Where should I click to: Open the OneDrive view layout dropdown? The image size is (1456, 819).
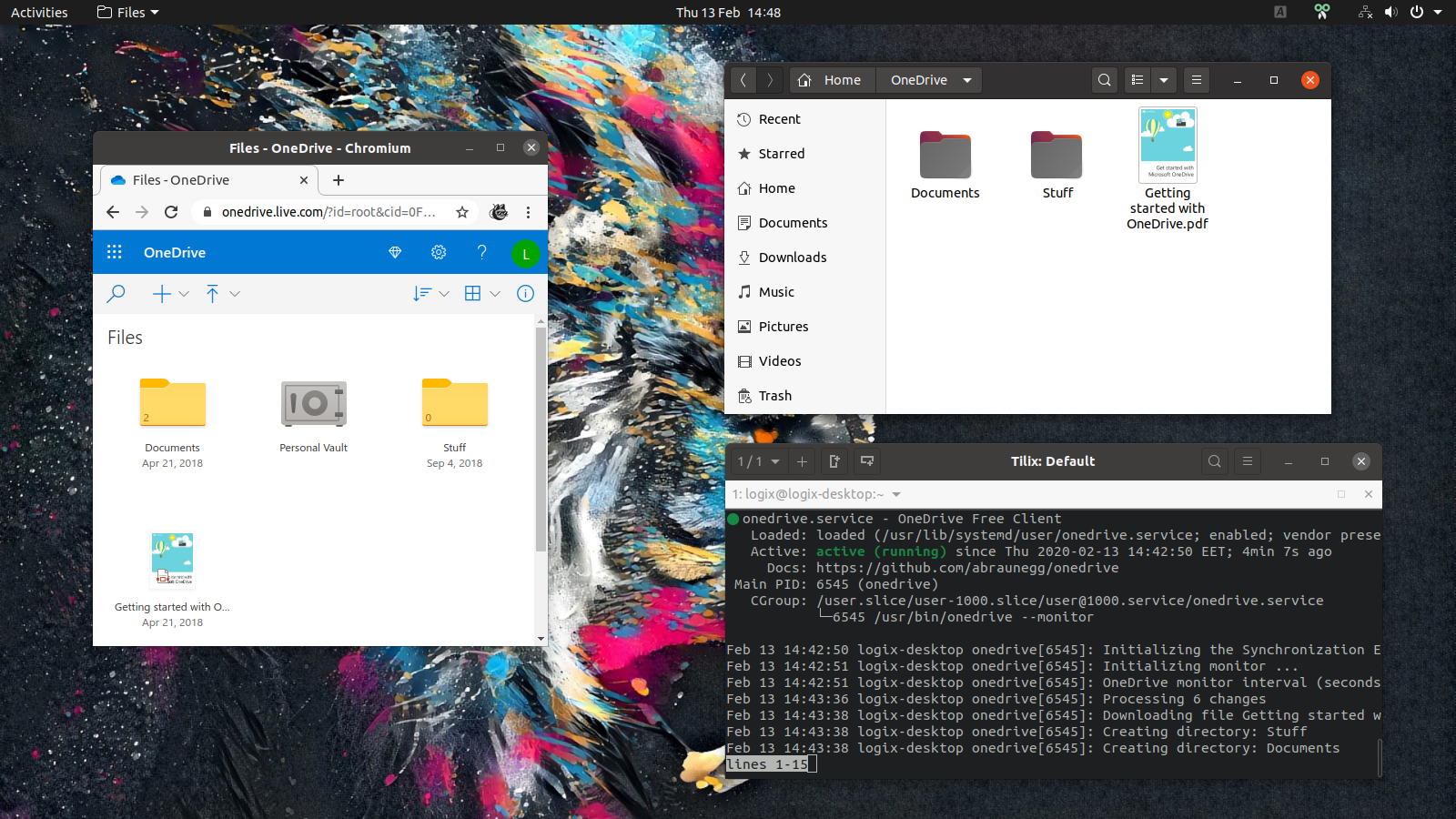[482, 293]
